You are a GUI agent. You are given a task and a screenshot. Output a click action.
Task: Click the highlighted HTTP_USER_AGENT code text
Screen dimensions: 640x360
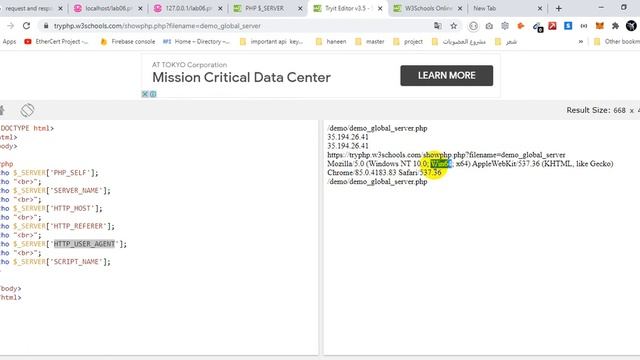pos(84,244)
